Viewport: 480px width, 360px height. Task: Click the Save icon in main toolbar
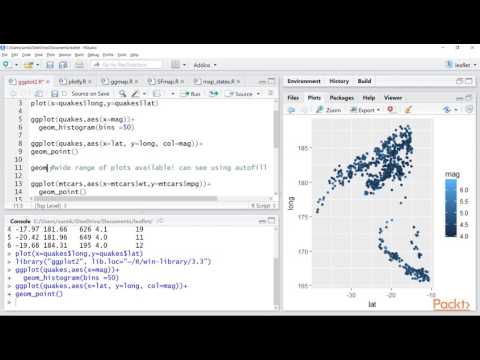point(50,65)
